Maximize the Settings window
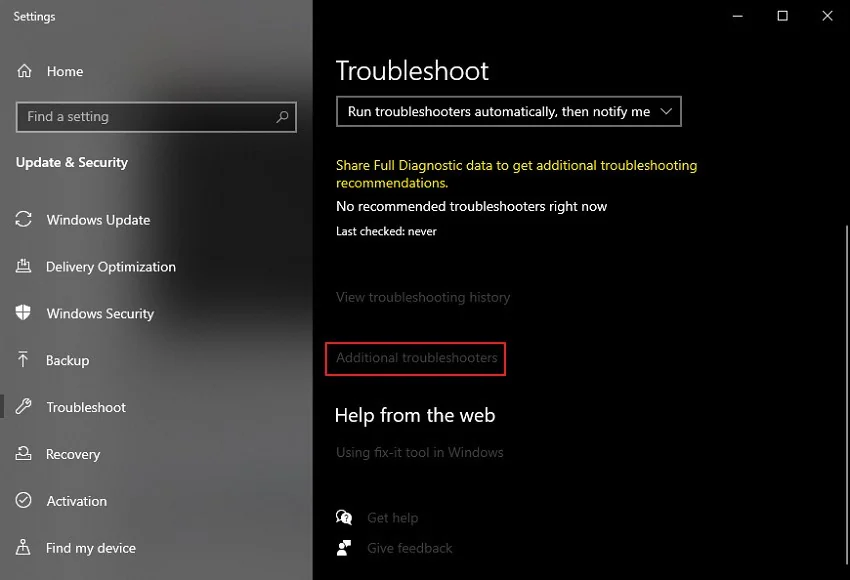This screenshot has height=580, width=850. click(x=782, y=16)
